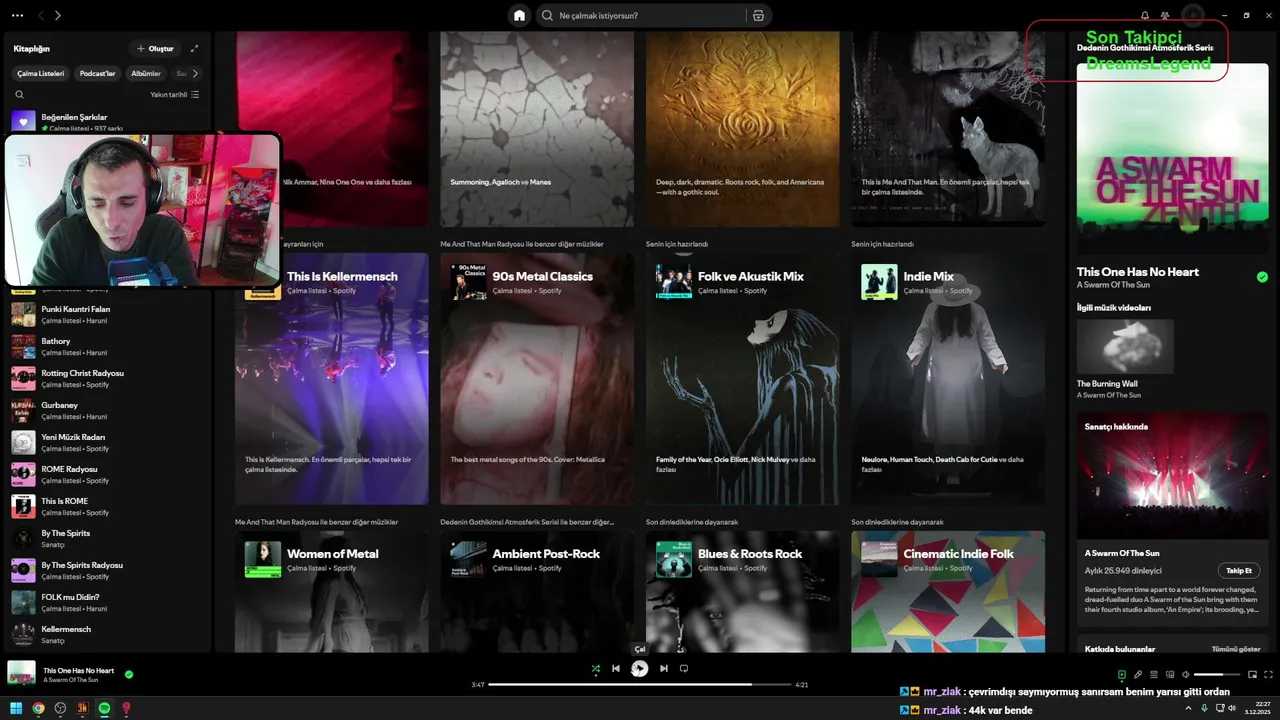Toggle saved checkmark in Now Playing panel
The image size is (1280, 720).
[x=1262, y=277]
